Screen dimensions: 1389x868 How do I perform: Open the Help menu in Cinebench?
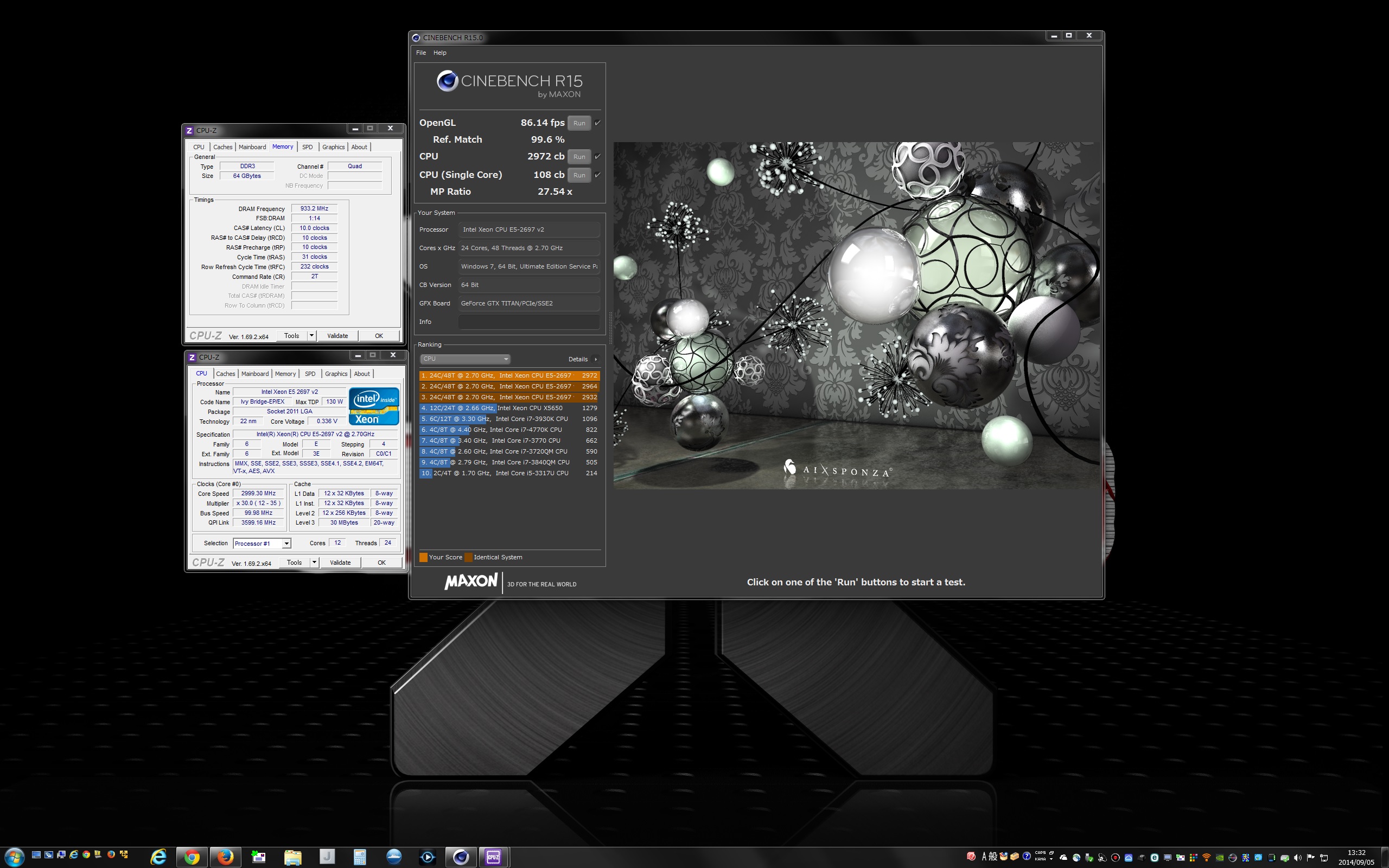[439, 53]
